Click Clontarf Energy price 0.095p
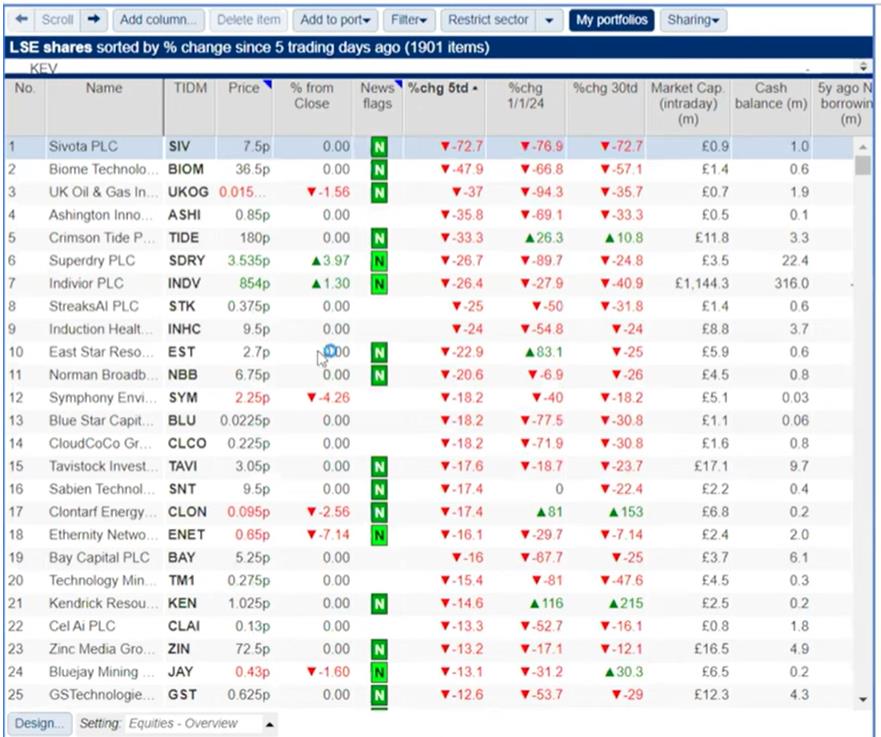 248,512
